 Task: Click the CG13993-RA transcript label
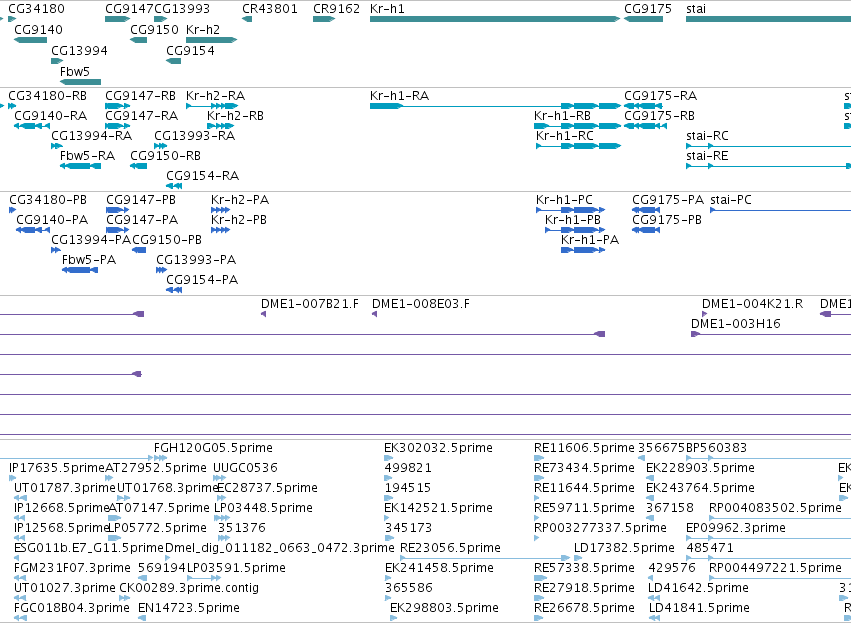tap(195, 136)
